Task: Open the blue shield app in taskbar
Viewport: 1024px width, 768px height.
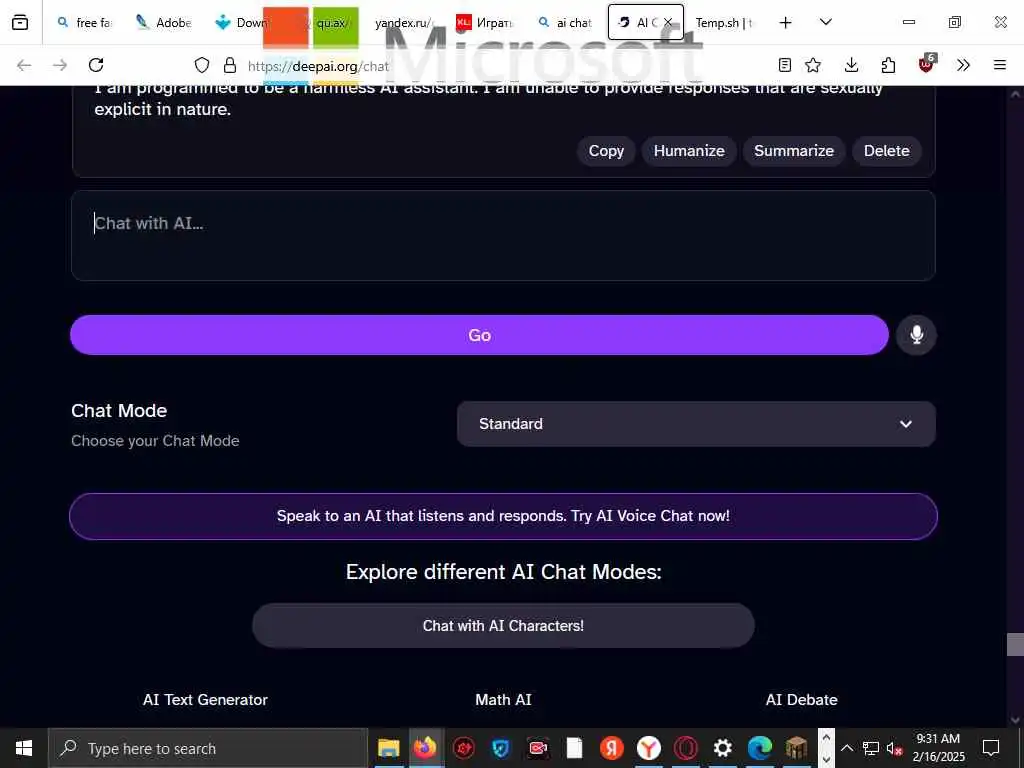Action: pos(501,748)
